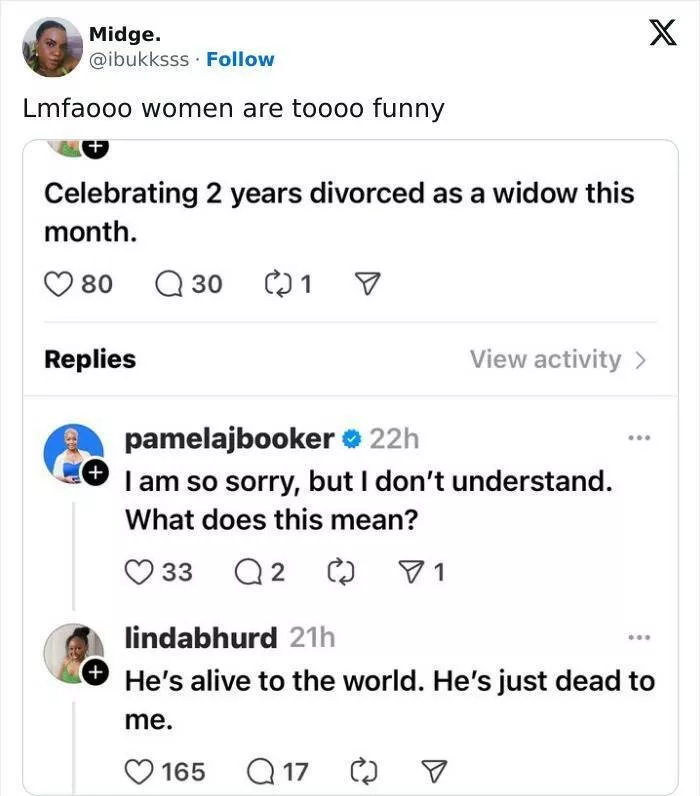Open Midge's profile picture
This screenshot has height=796, width=700.
tap(52, 46)
